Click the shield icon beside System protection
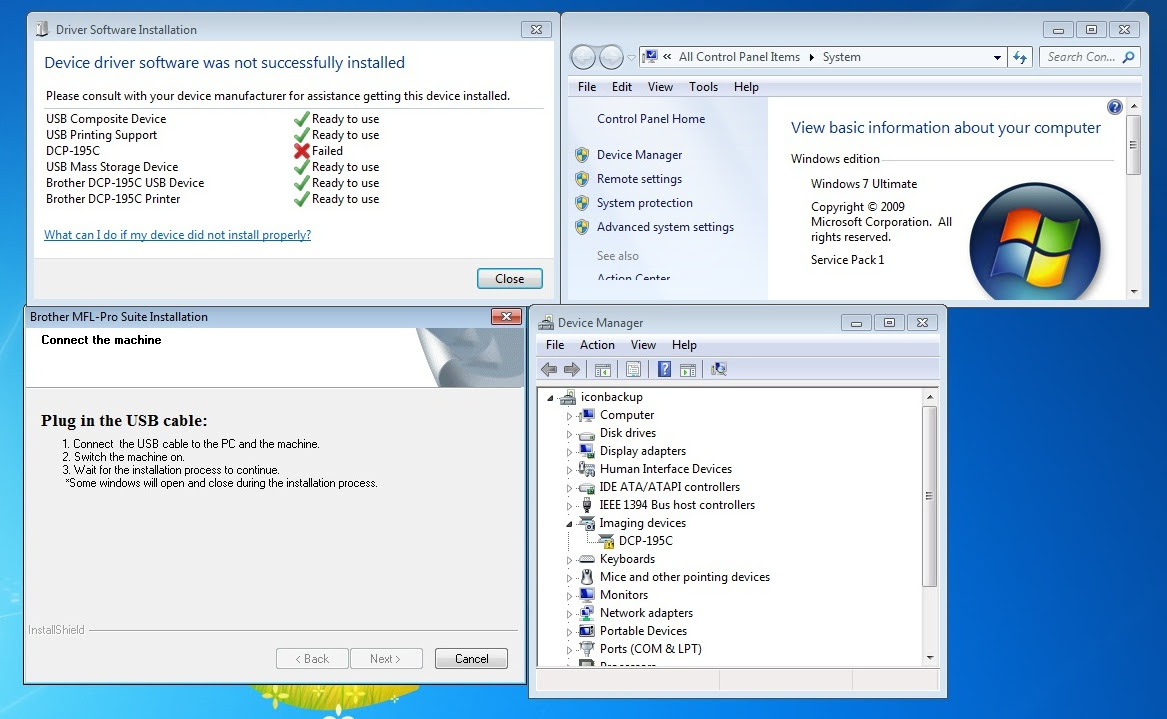 pos(582,202)
